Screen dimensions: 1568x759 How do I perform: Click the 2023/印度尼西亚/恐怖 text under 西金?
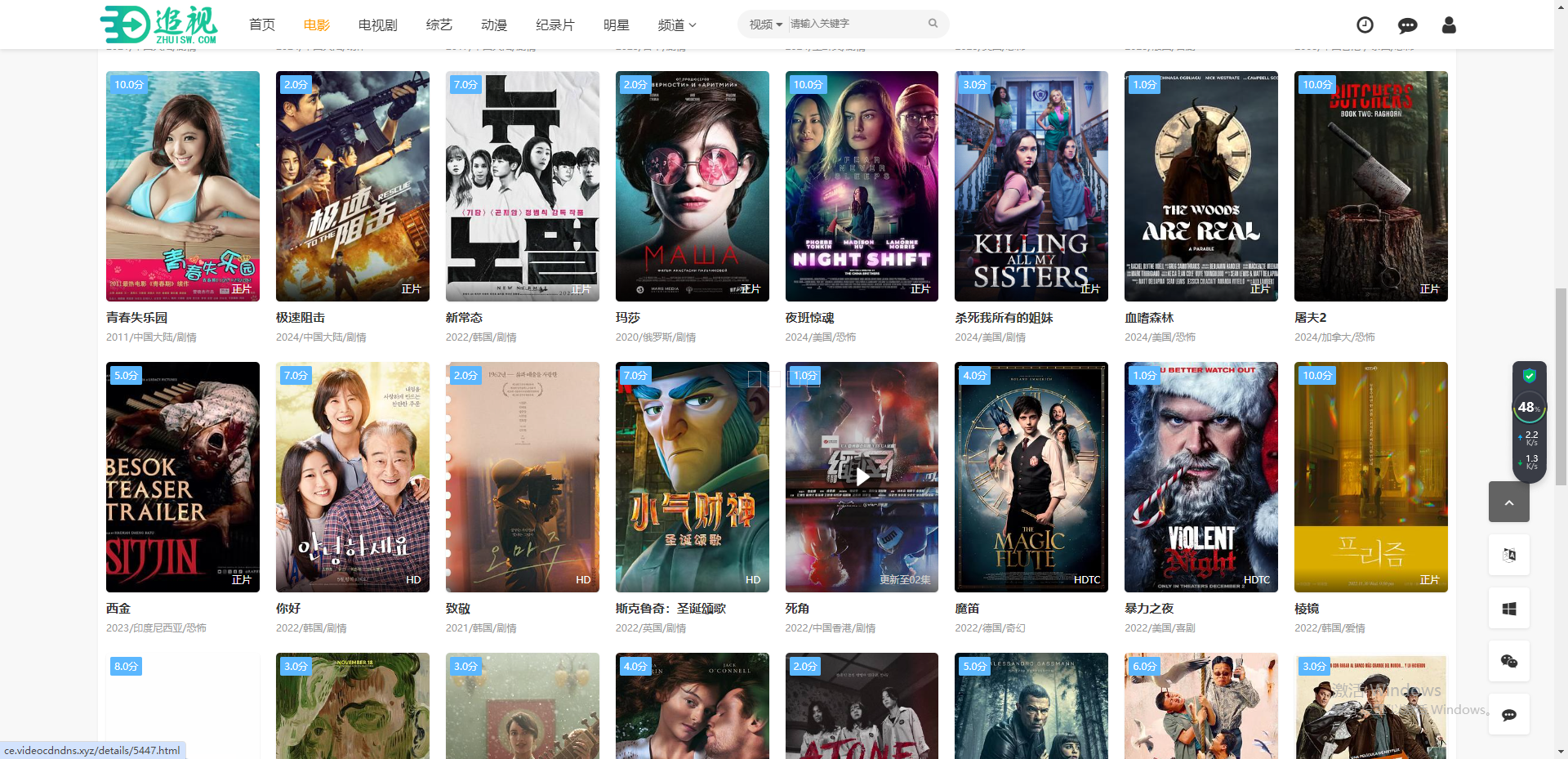(156, 628)
